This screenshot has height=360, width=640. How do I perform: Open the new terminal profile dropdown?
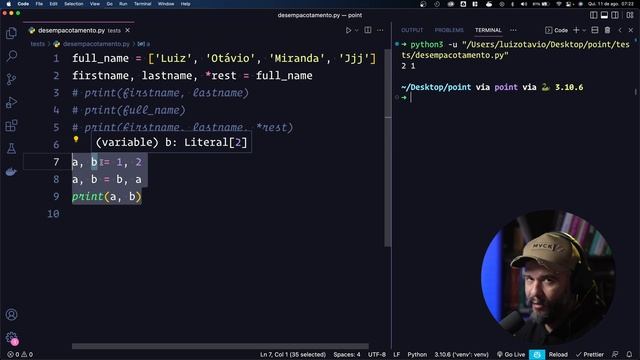coord(584,30)
